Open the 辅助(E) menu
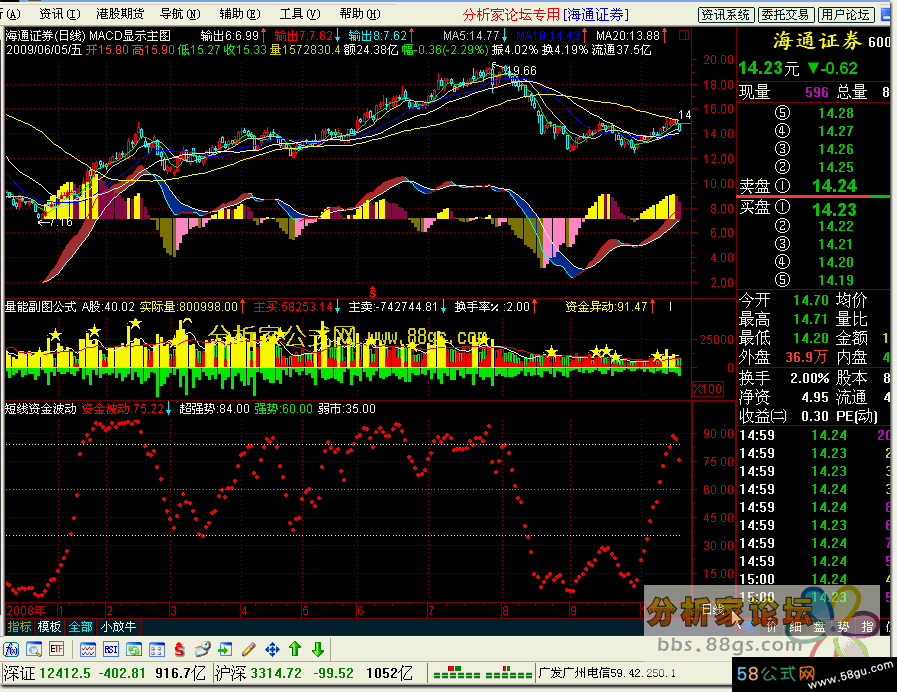Screen dimensions: 897x692 (x=240, y=14)
